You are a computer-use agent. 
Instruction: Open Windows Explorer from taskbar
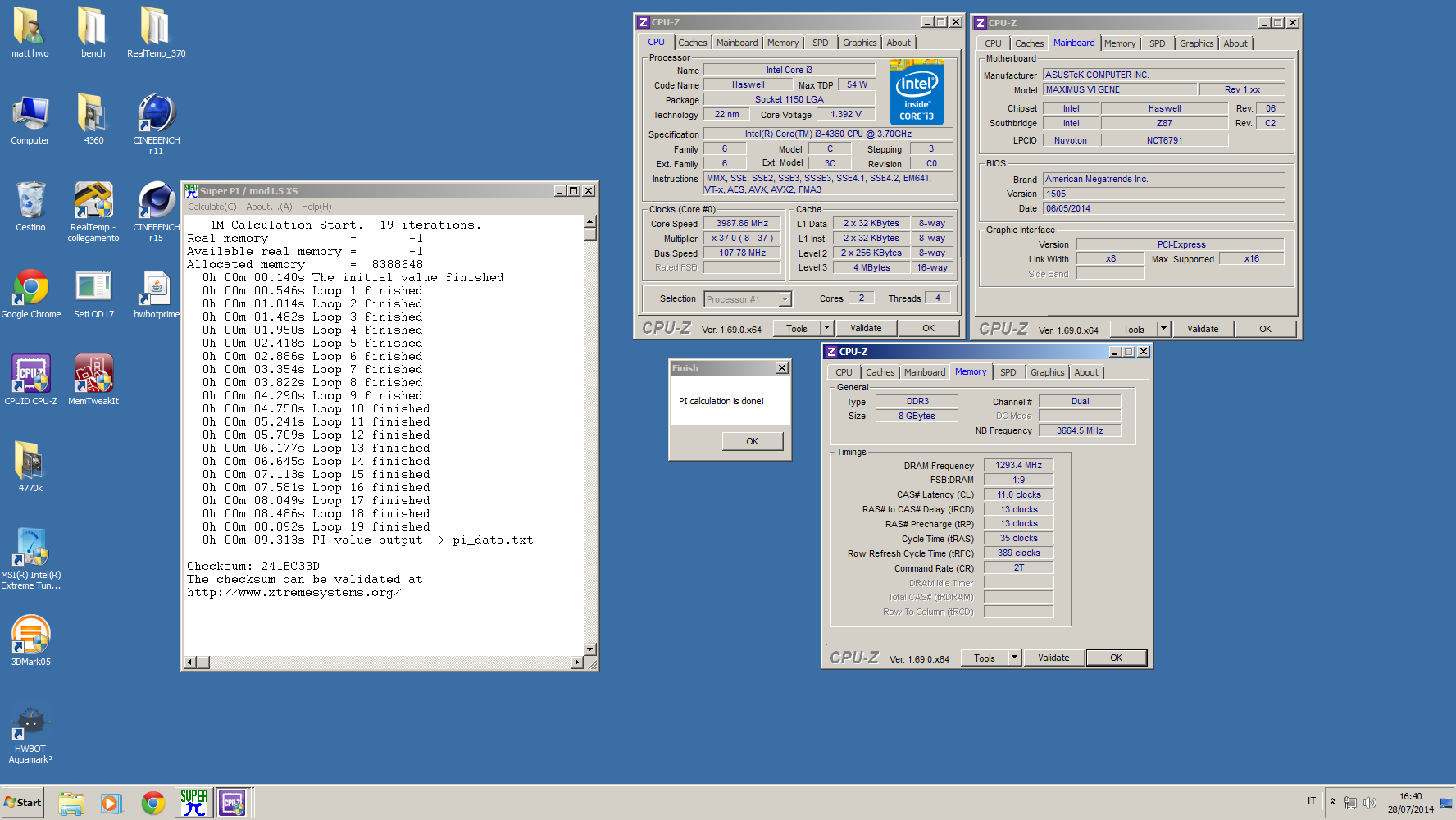point(71,803)
